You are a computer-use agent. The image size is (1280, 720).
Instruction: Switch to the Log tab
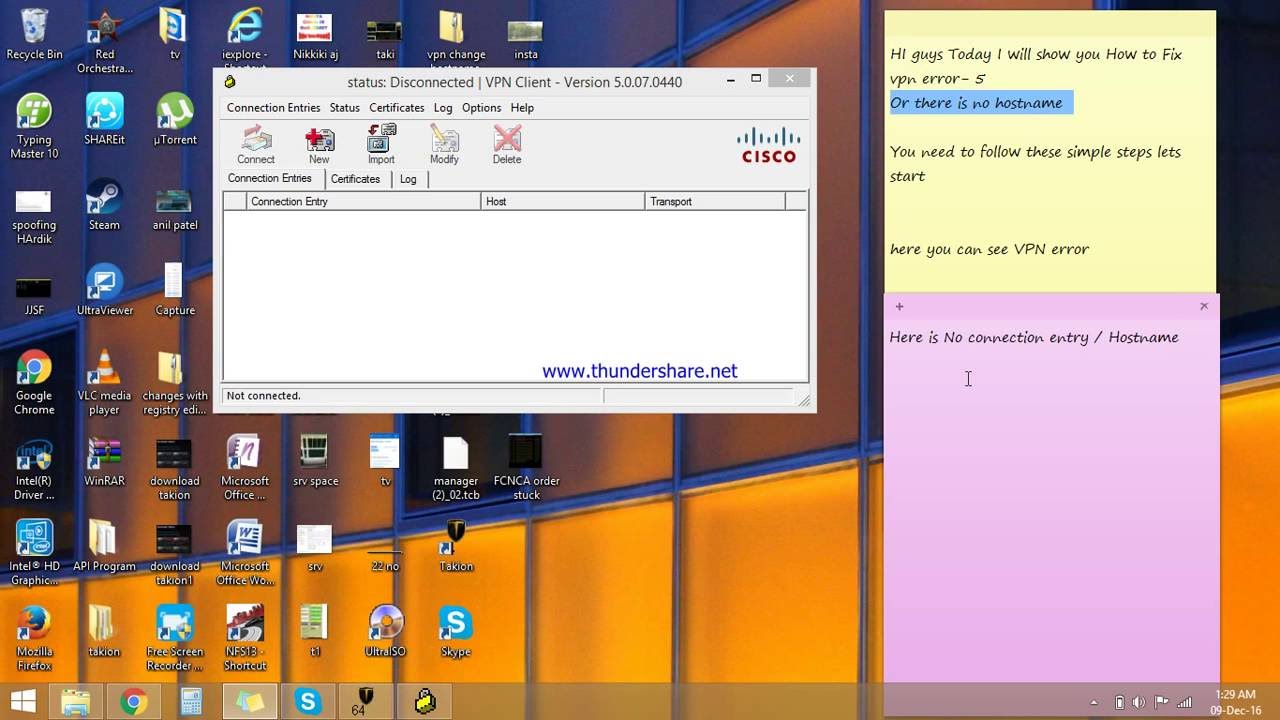[x=408, y=179]
